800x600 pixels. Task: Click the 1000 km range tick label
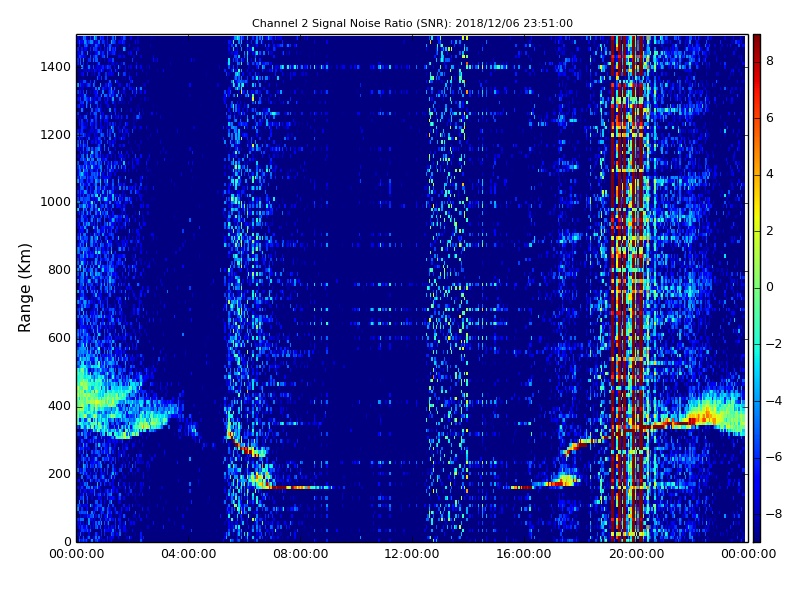point(54,202)
